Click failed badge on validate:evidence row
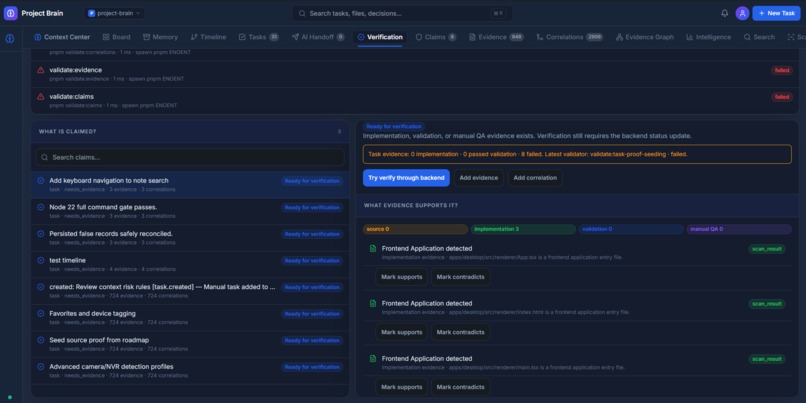This screenshot has width=806, height=403. click(x=782, y=70)
